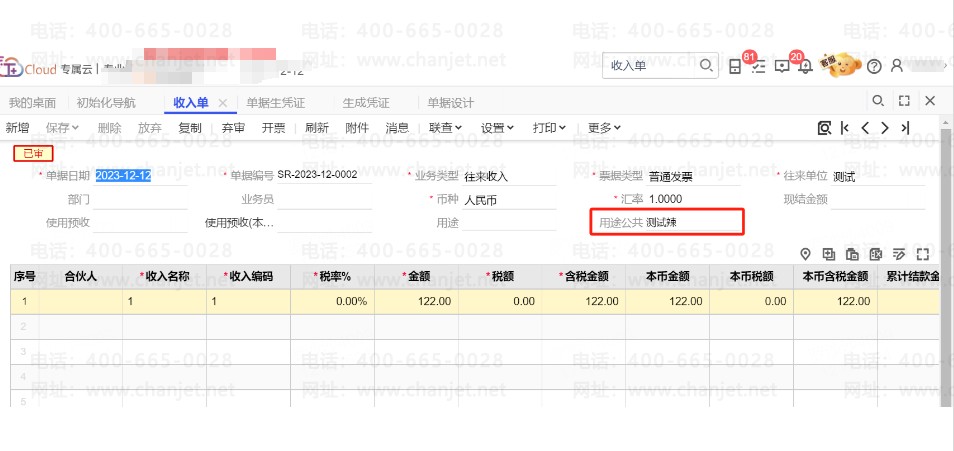Click the tab bar search magnifier icon
The width and height of the screenshot is (954, 451).
pos(878,101)
